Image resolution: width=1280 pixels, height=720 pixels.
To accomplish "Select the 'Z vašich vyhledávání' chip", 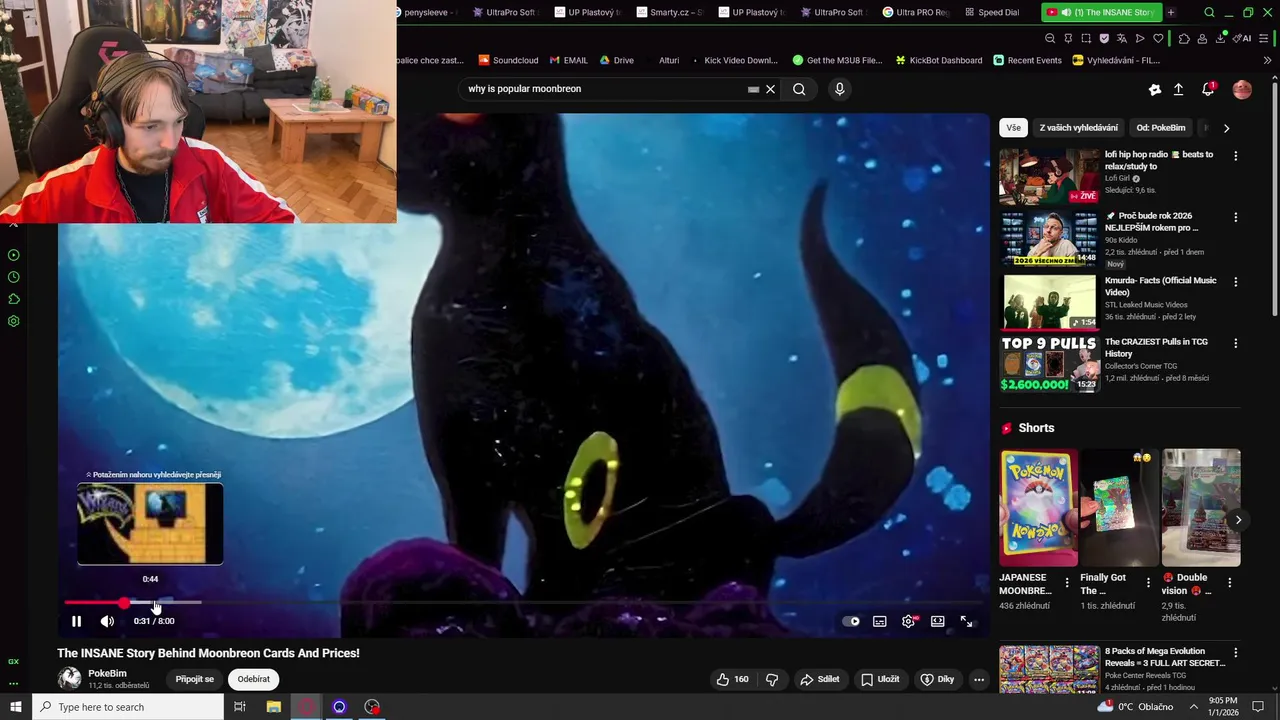I will (x=1079, y=128).
